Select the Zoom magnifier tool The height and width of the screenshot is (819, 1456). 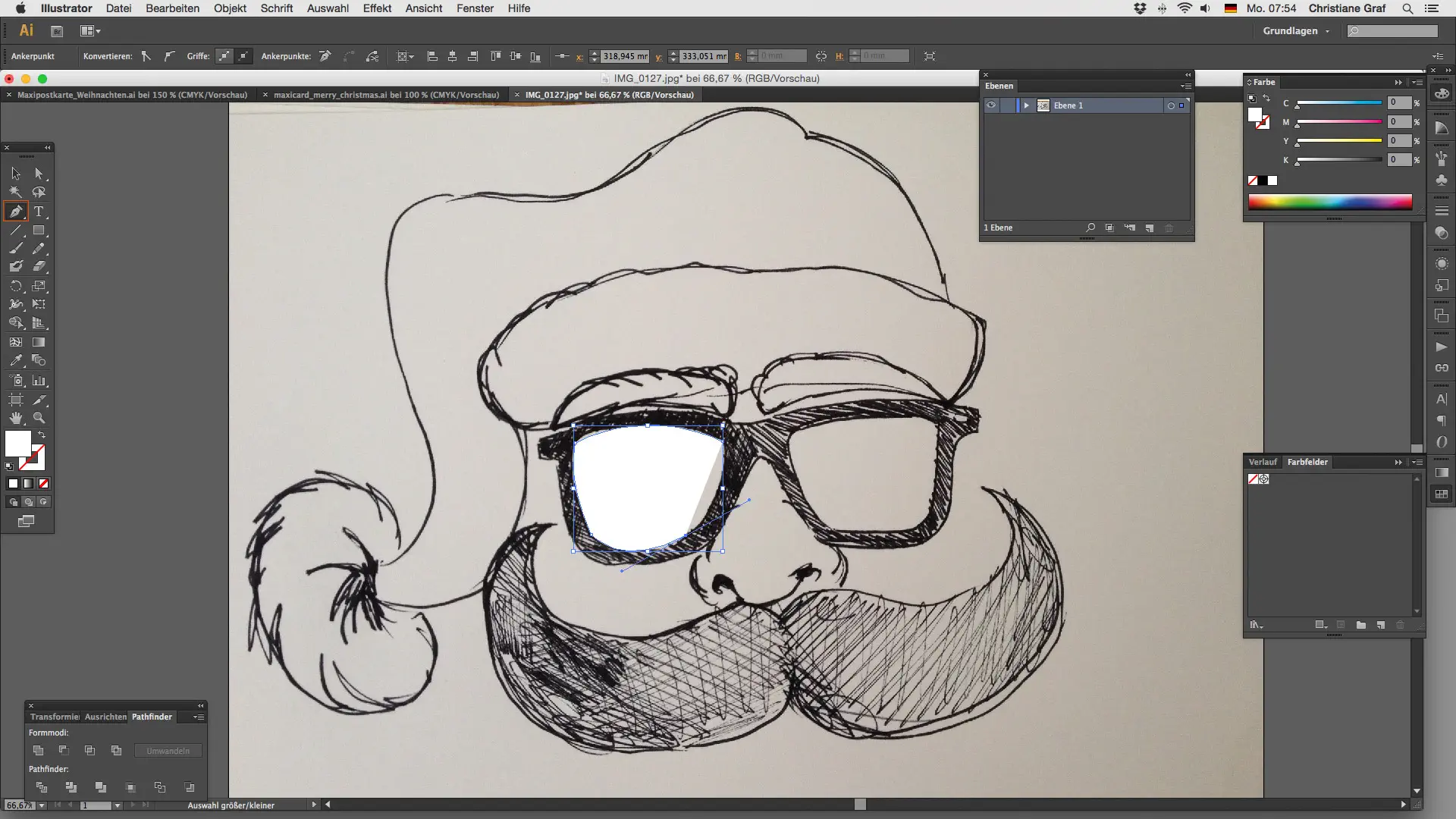click(39, 419)
